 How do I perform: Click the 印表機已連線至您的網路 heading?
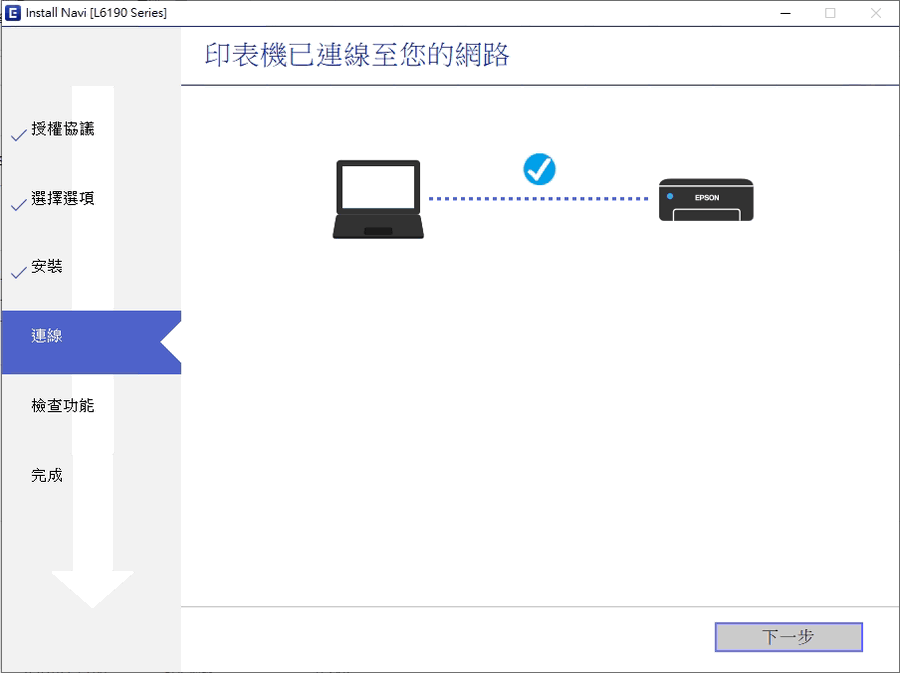[x=357, y=55]
